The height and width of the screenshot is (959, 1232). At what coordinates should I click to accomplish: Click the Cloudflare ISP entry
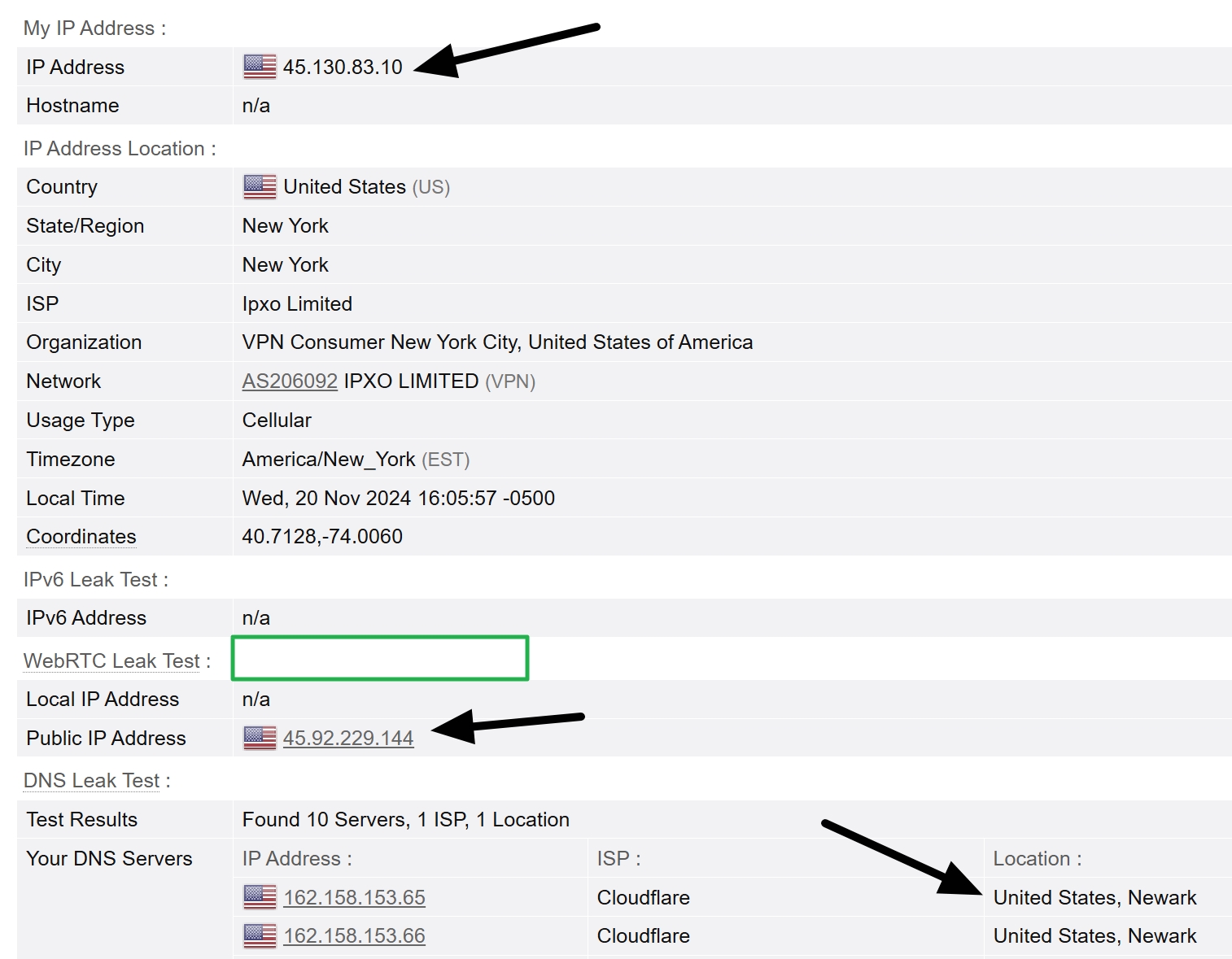tap(643, 897)
